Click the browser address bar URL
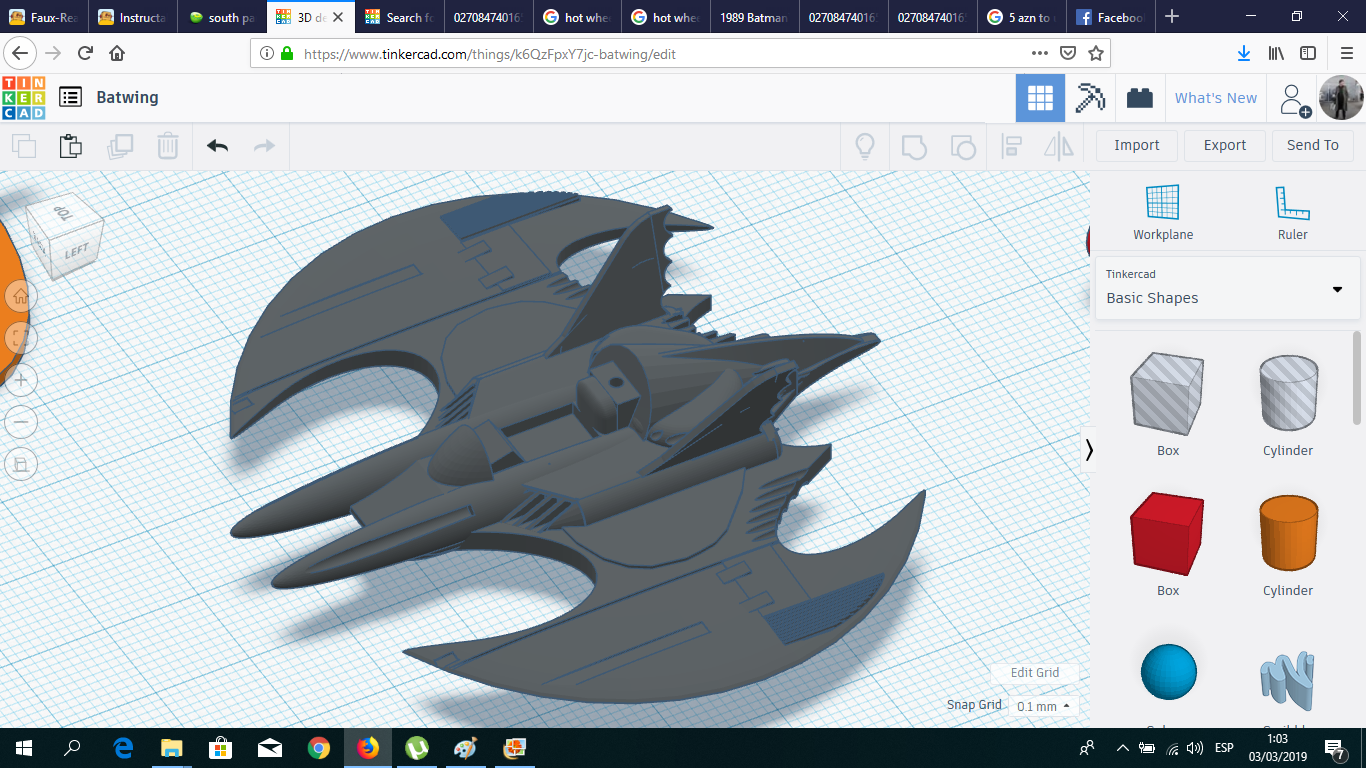1366x768 pixels. tap(489, 54)
